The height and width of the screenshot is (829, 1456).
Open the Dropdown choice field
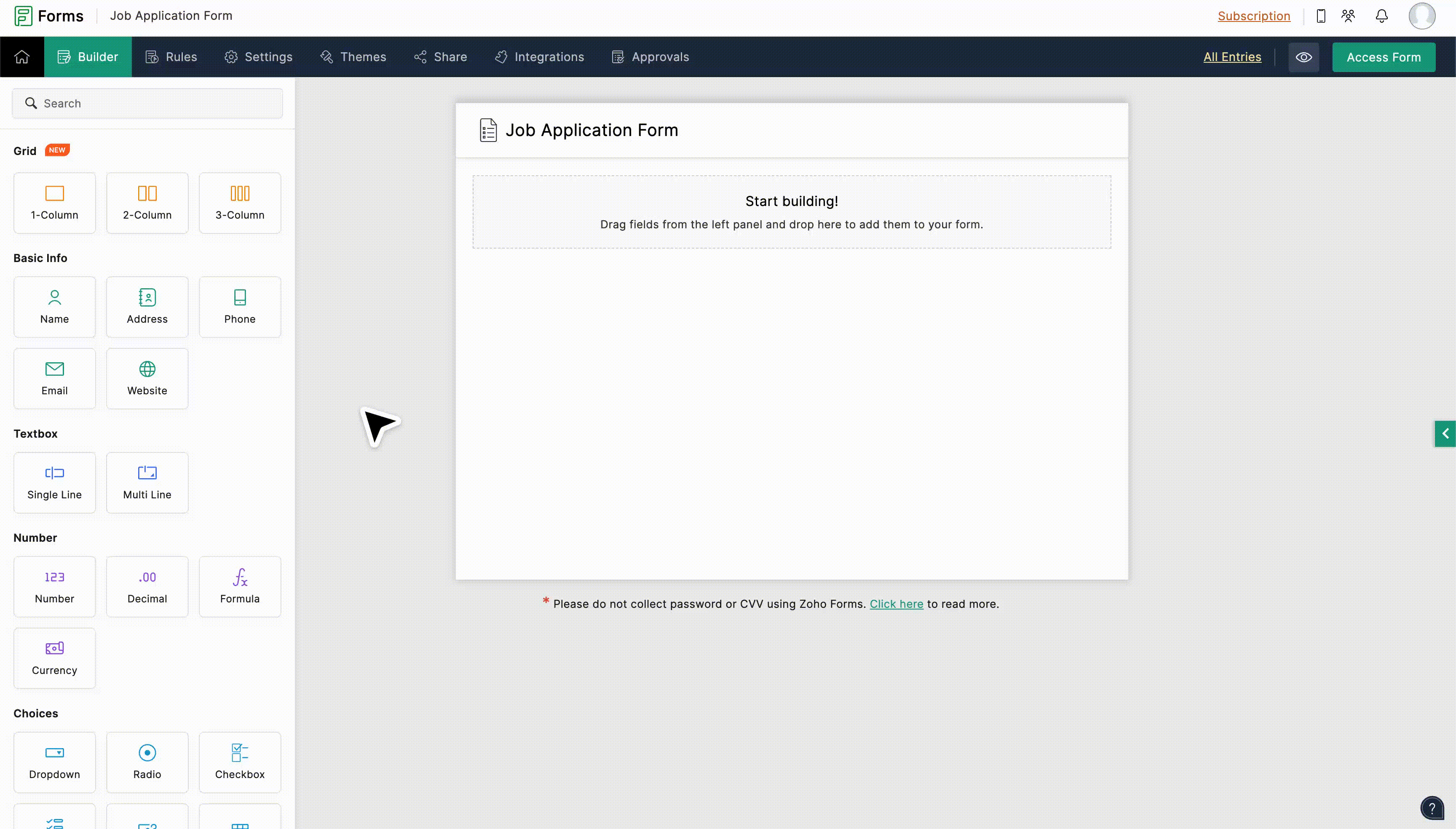[x=54, y=762]
